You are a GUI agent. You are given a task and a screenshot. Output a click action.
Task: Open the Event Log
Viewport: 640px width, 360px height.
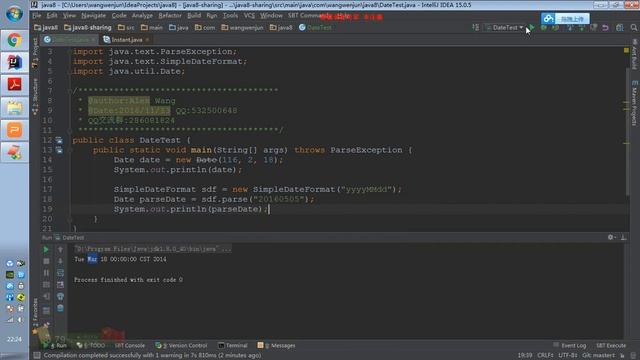(570, 345)
